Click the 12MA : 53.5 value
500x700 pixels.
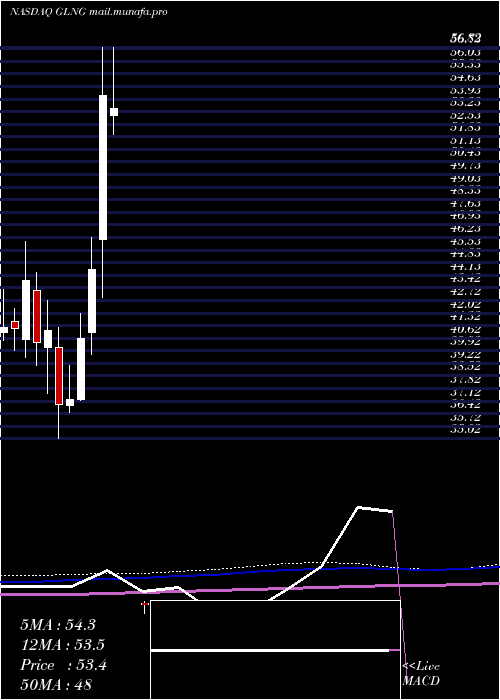(x=63, y=645)
